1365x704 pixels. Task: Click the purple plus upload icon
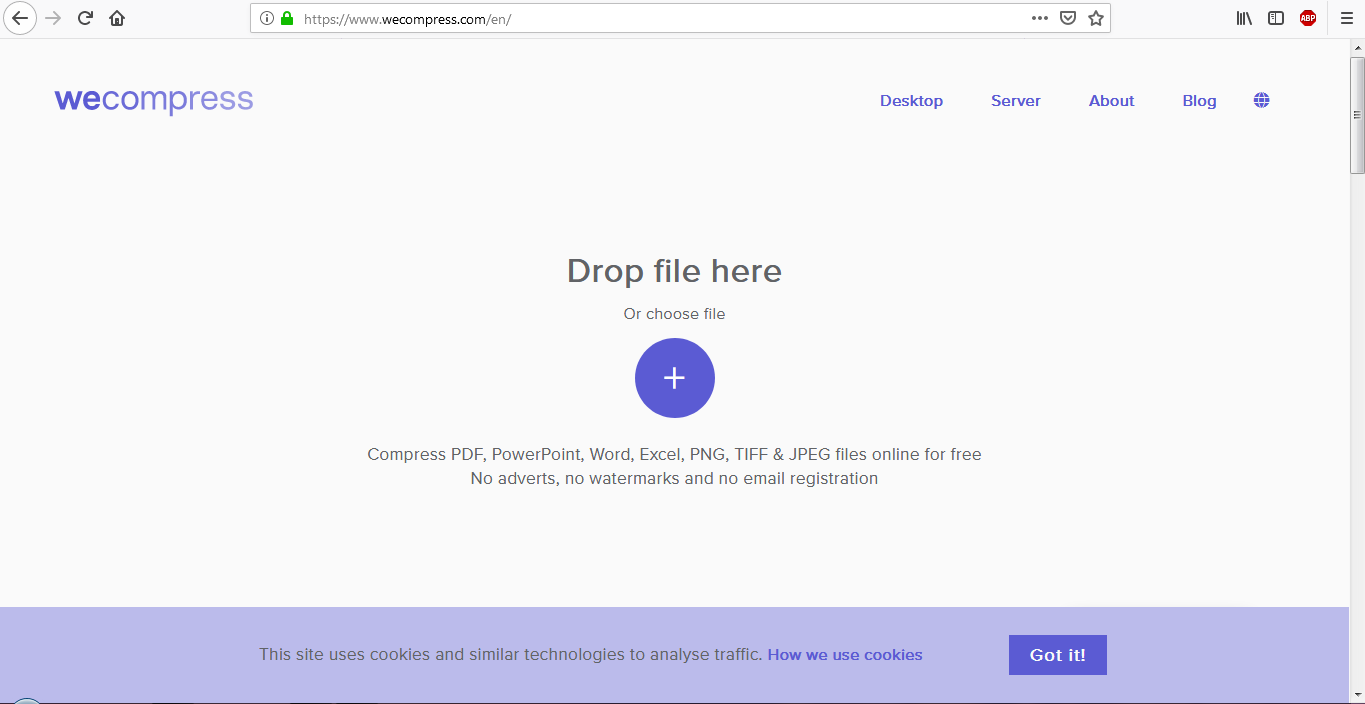674,378
